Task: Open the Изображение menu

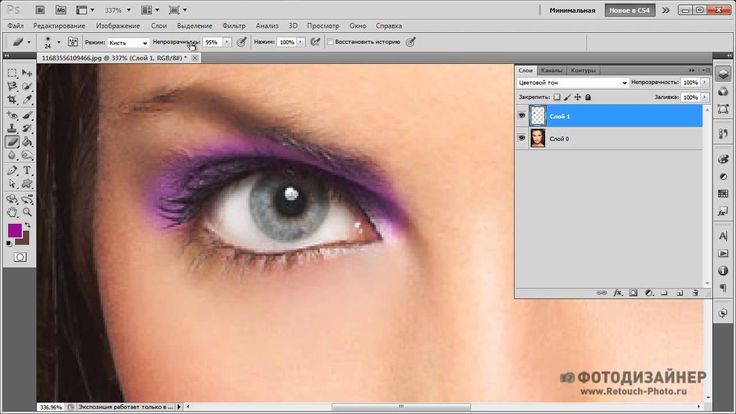Action: 118,26
